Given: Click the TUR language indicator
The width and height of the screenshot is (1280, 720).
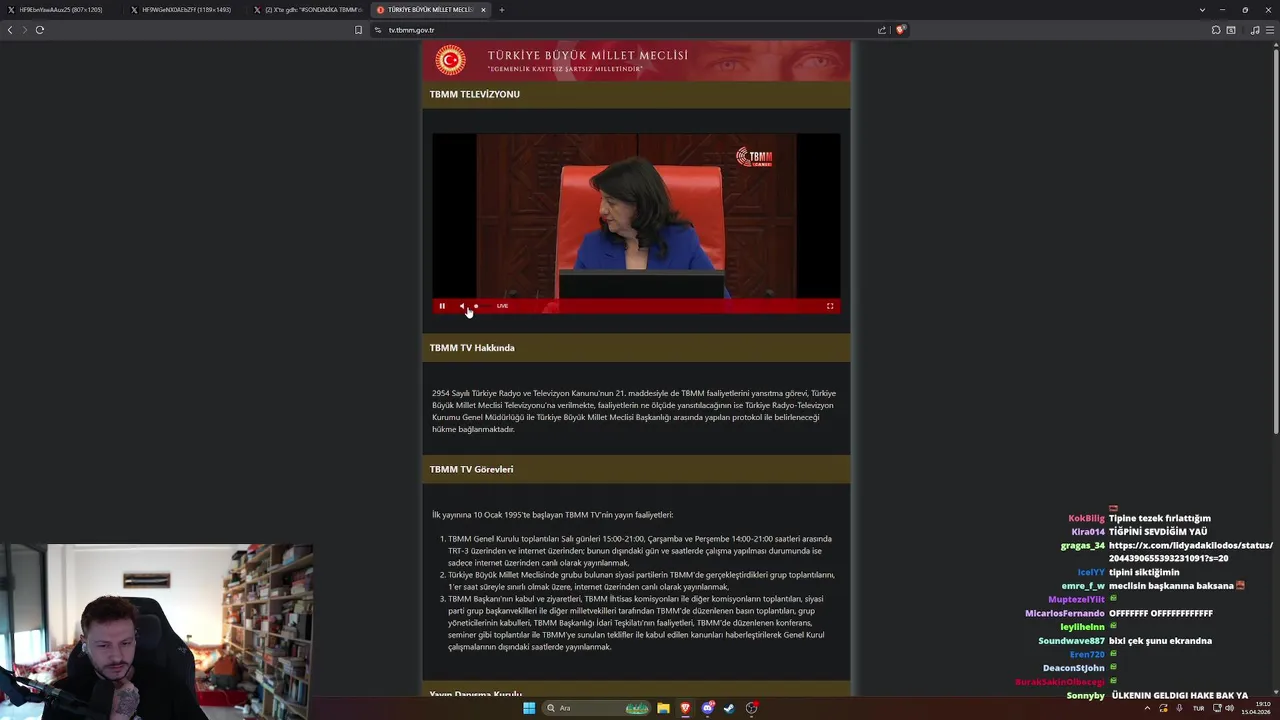Looking at the screenshot, I should 1198,708.
